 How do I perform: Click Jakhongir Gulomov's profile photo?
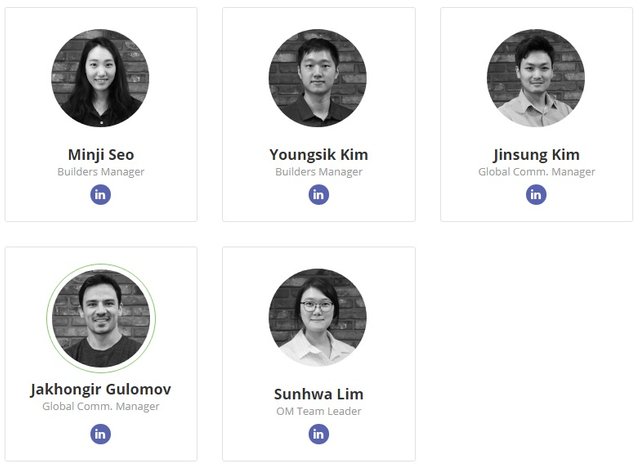tap(100, 317)
